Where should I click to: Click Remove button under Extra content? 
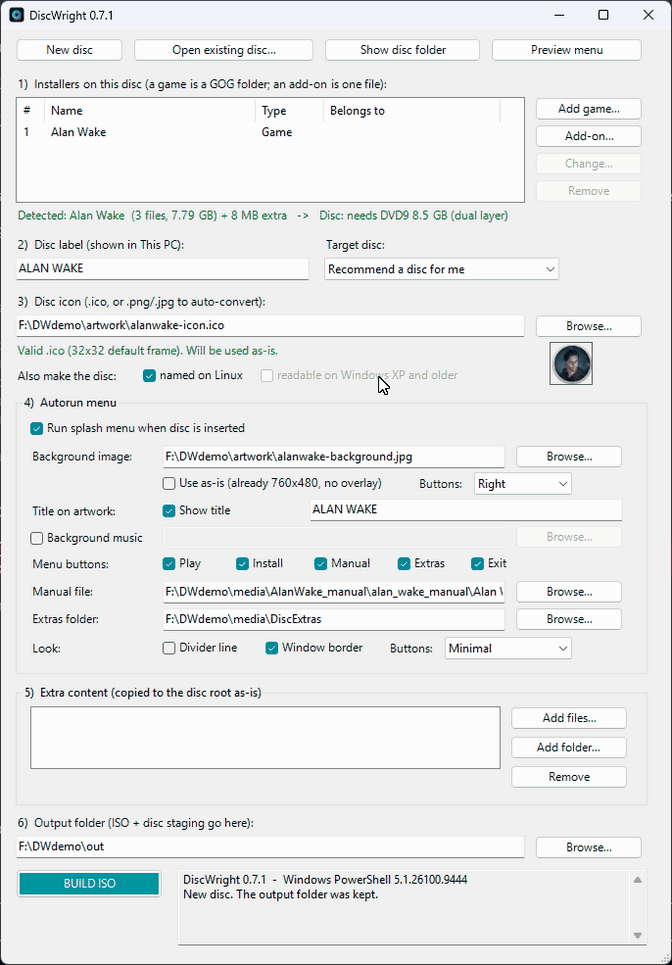pos(569,777)
